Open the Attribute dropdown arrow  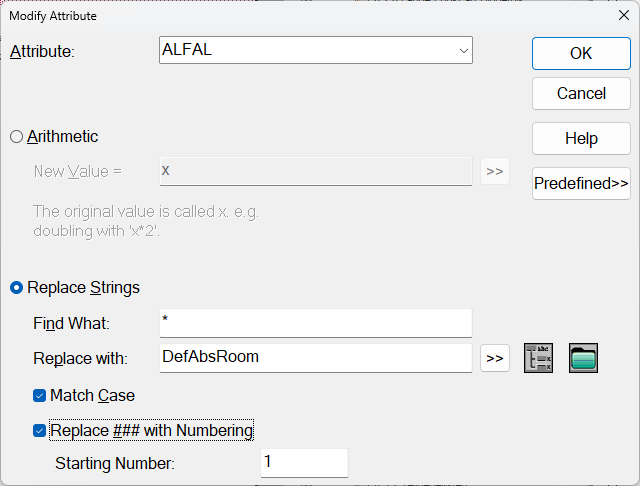pyautogui.click(x=463, y=51)
